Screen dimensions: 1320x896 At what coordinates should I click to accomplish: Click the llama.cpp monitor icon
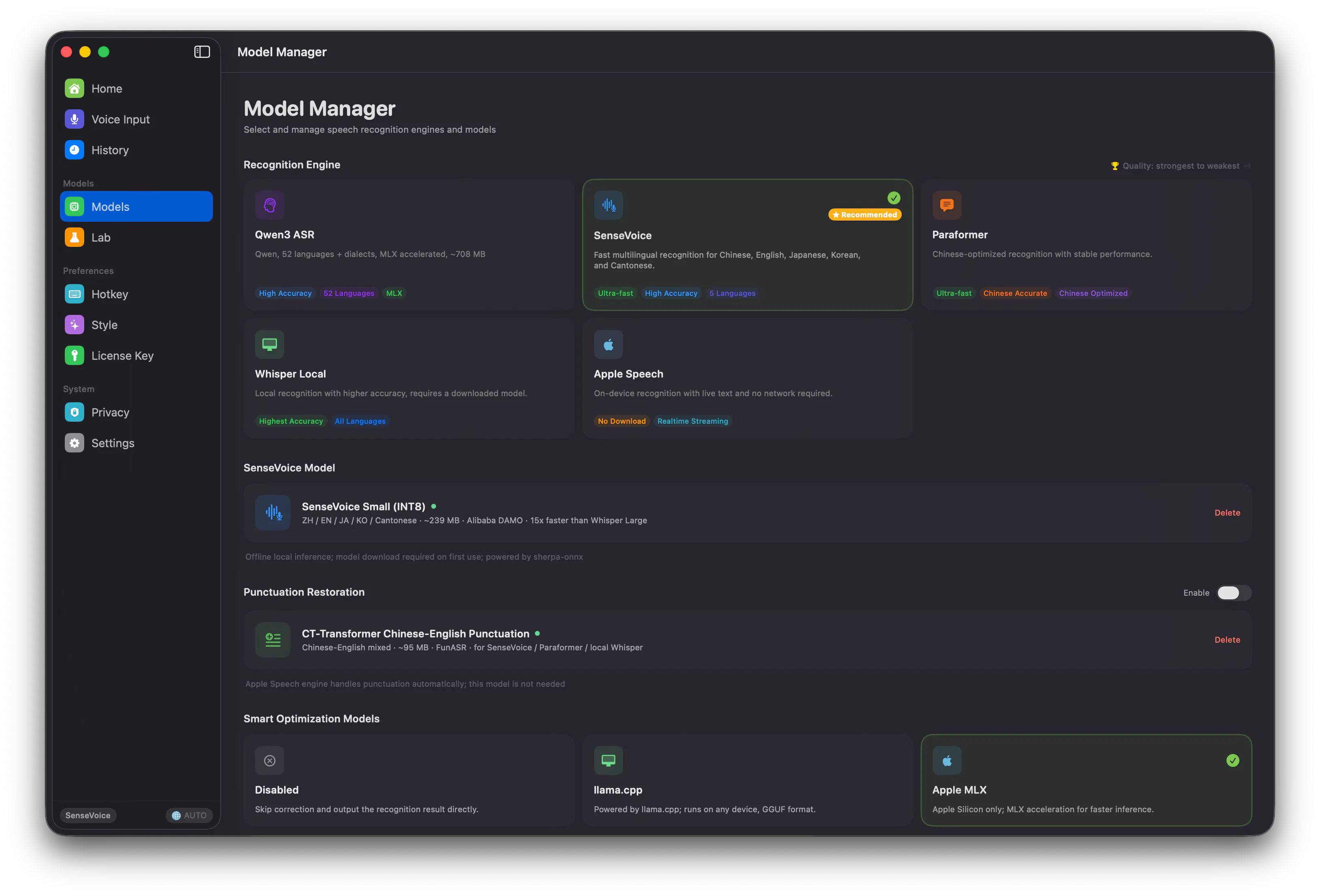[x=608, y=760]
